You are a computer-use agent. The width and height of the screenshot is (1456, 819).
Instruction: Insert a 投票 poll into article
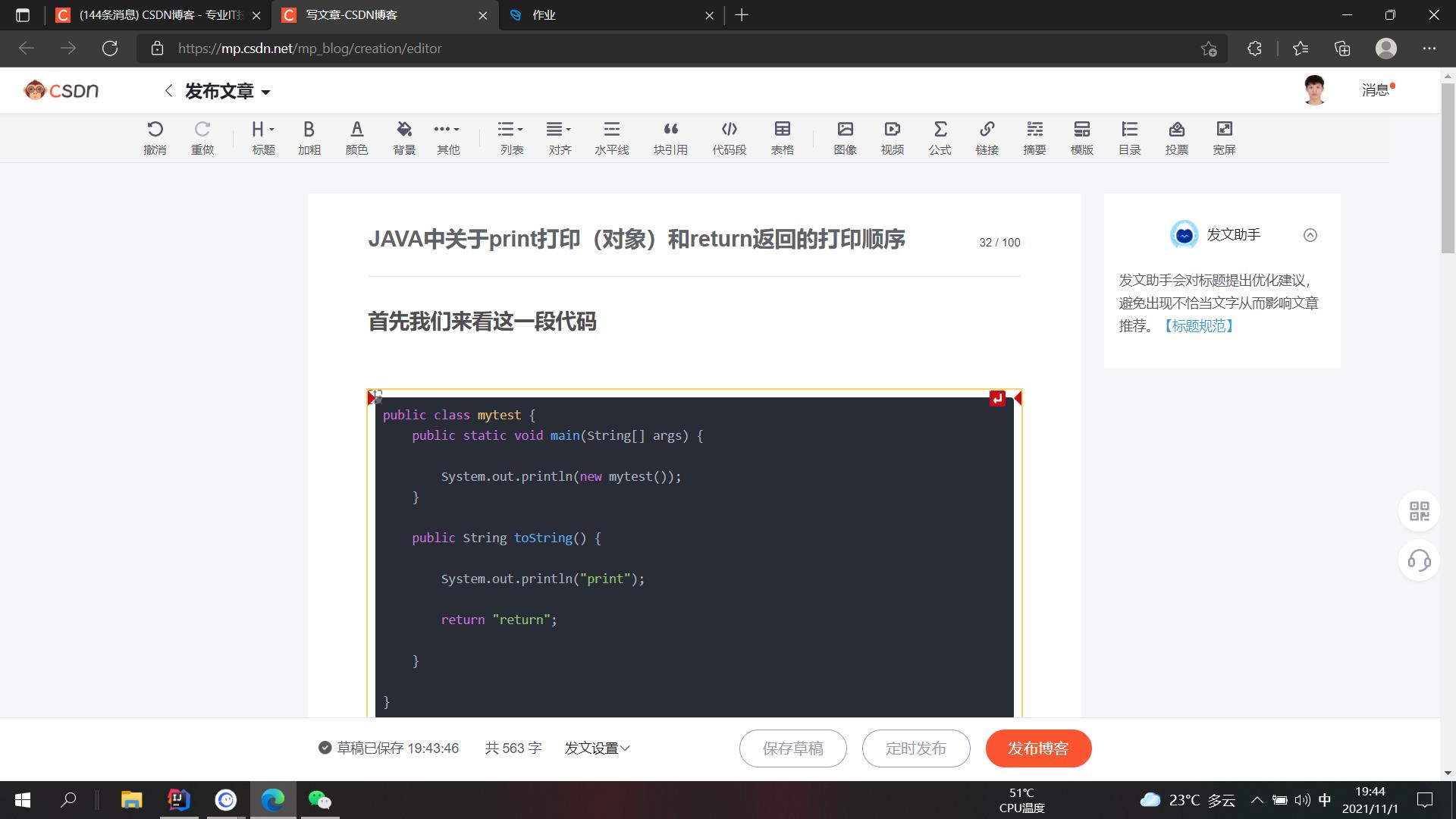tap(1176, 137)
